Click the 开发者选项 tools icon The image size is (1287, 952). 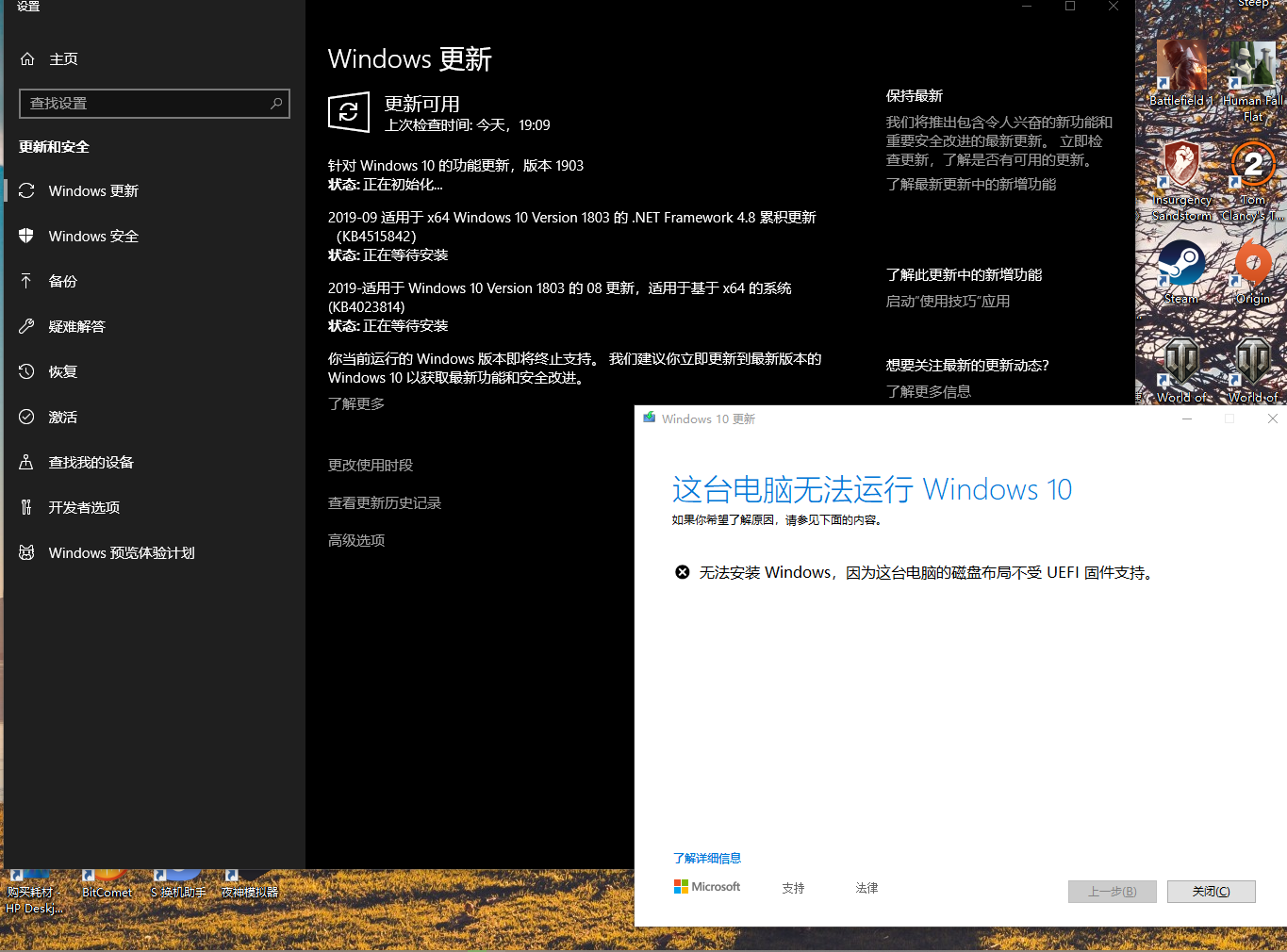coord(26,507)
